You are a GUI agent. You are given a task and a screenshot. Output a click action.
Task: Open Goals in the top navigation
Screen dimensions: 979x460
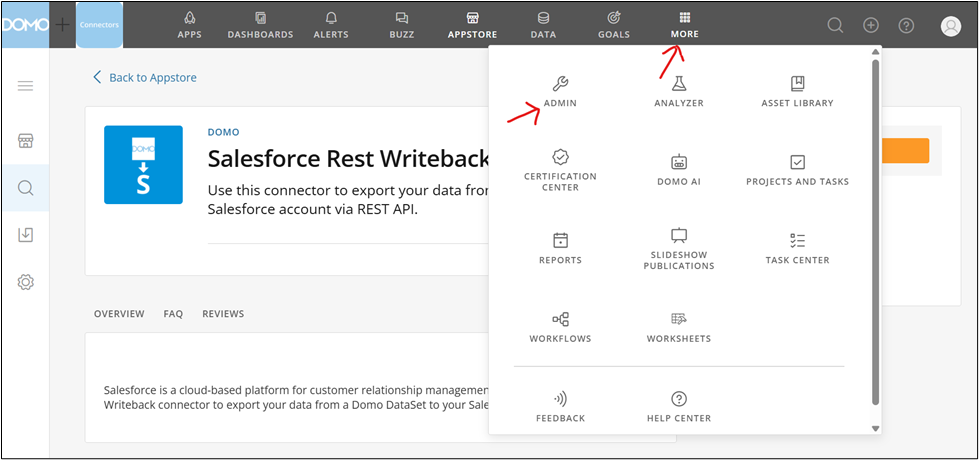coord(614,26)
